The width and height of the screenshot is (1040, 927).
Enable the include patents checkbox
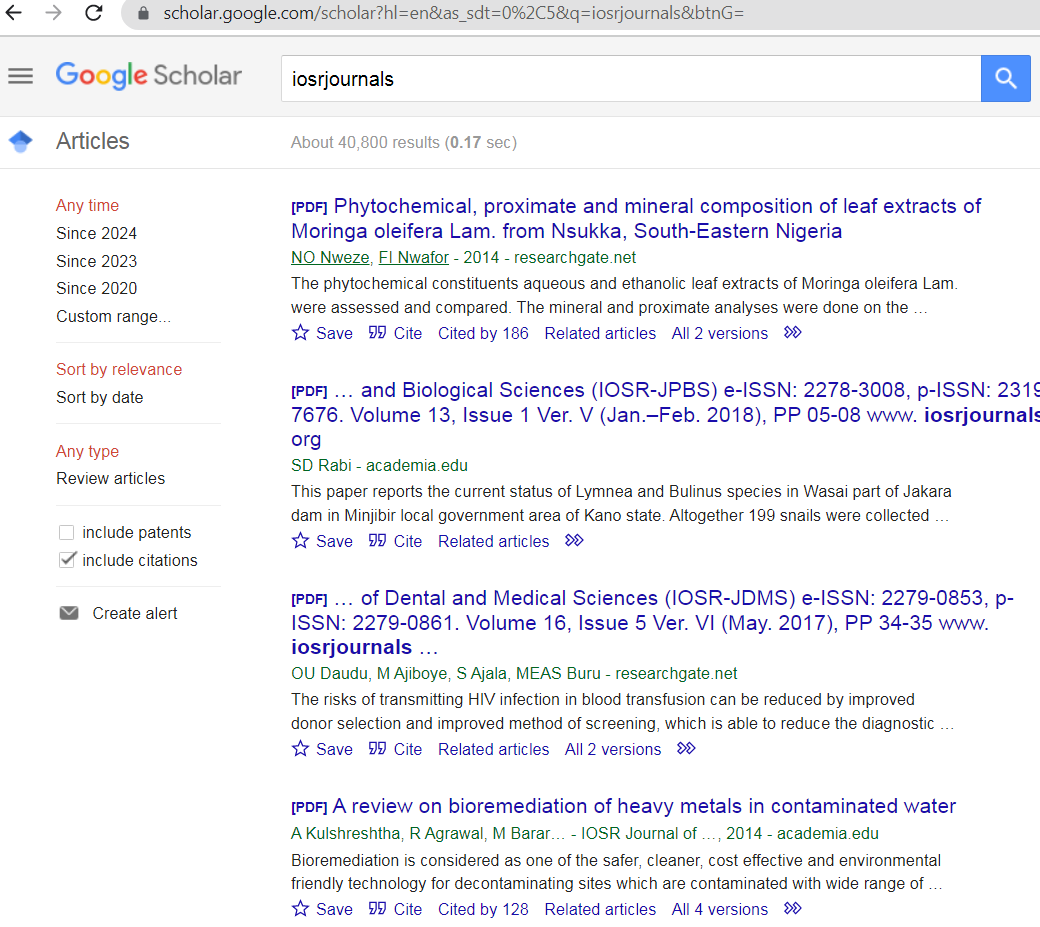click(66, 532)
